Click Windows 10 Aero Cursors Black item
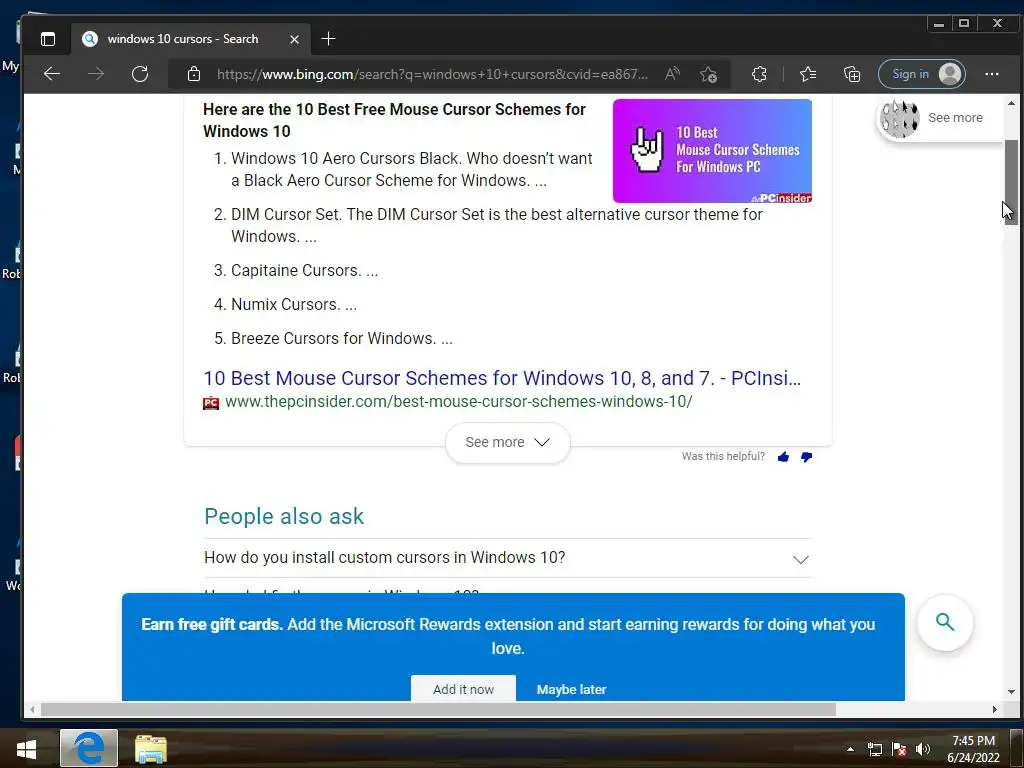The width and height of the screenshot is (1024, 768). point(411,169)
